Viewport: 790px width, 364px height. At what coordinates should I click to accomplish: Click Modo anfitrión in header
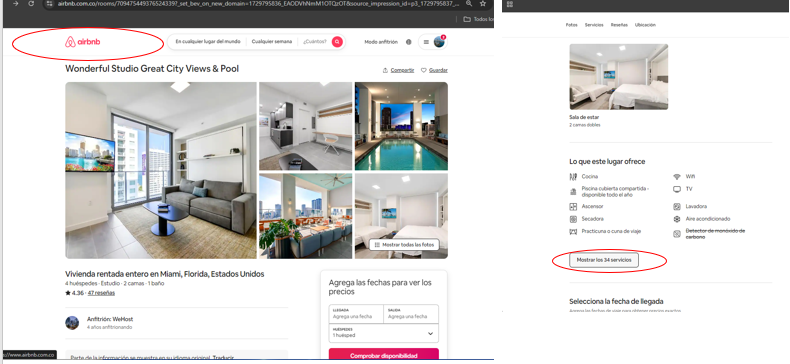(x=381, y=42)
